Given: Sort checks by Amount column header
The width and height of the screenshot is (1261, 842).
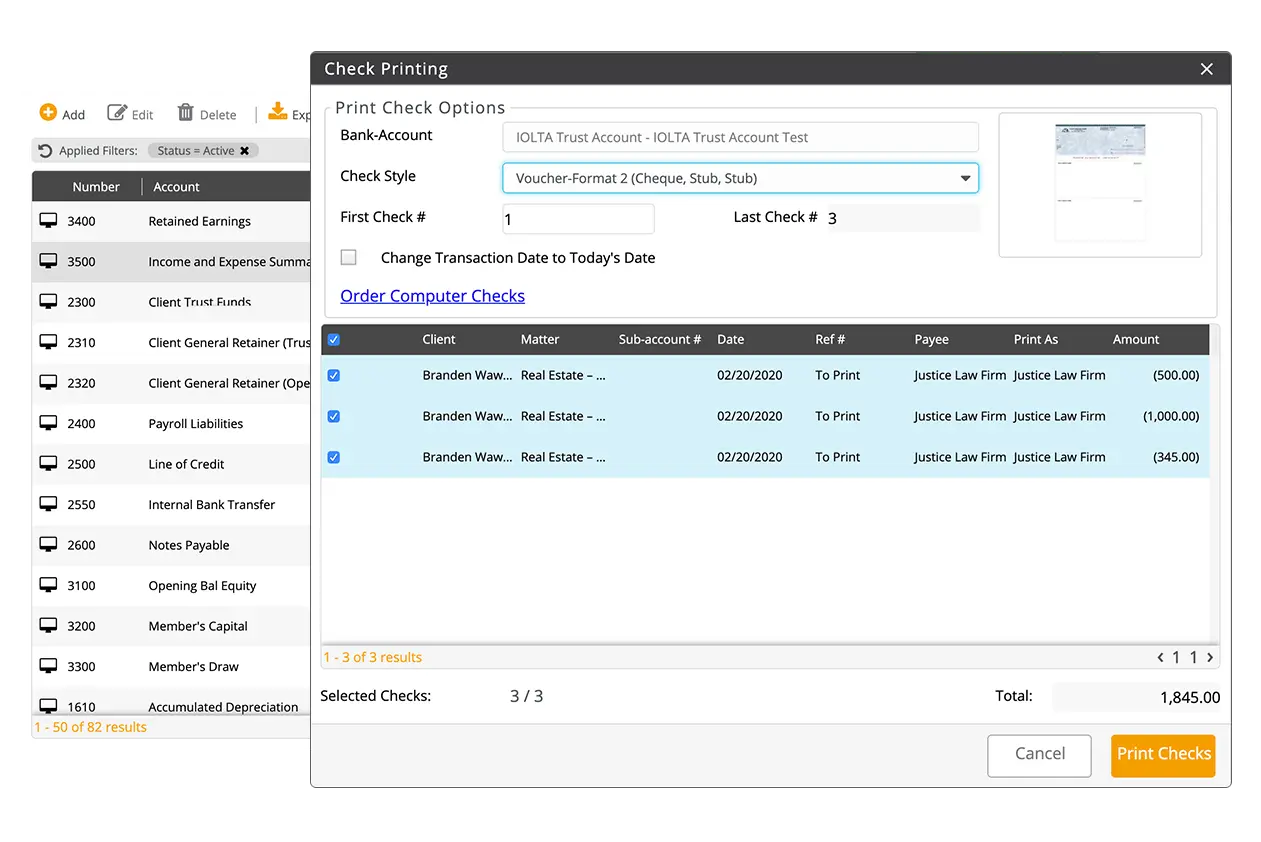Looking at the screenshot, I should pos(1136,340).
